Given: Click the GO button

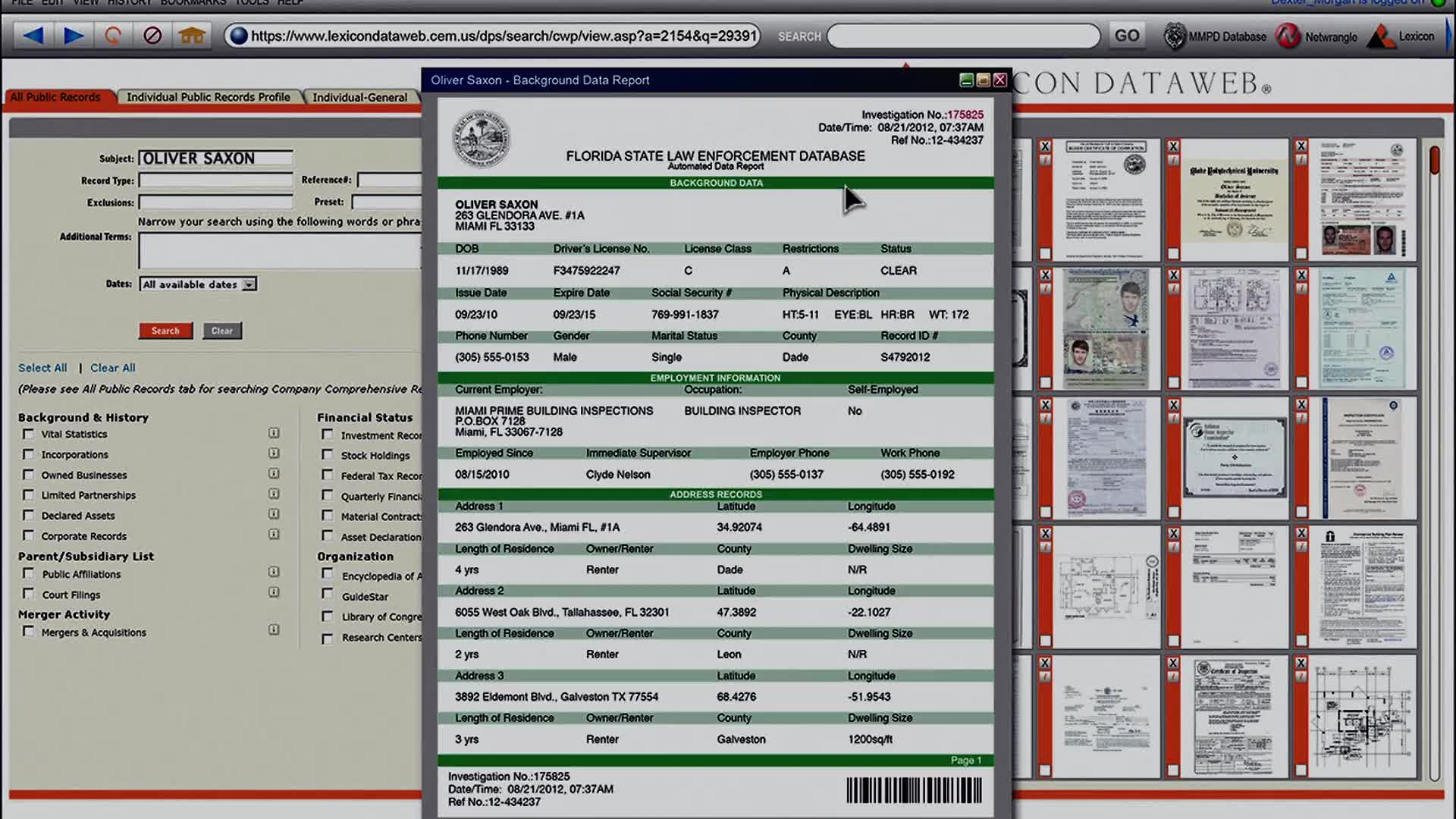Looking at the screenshot, I should tap(1126, 36).
